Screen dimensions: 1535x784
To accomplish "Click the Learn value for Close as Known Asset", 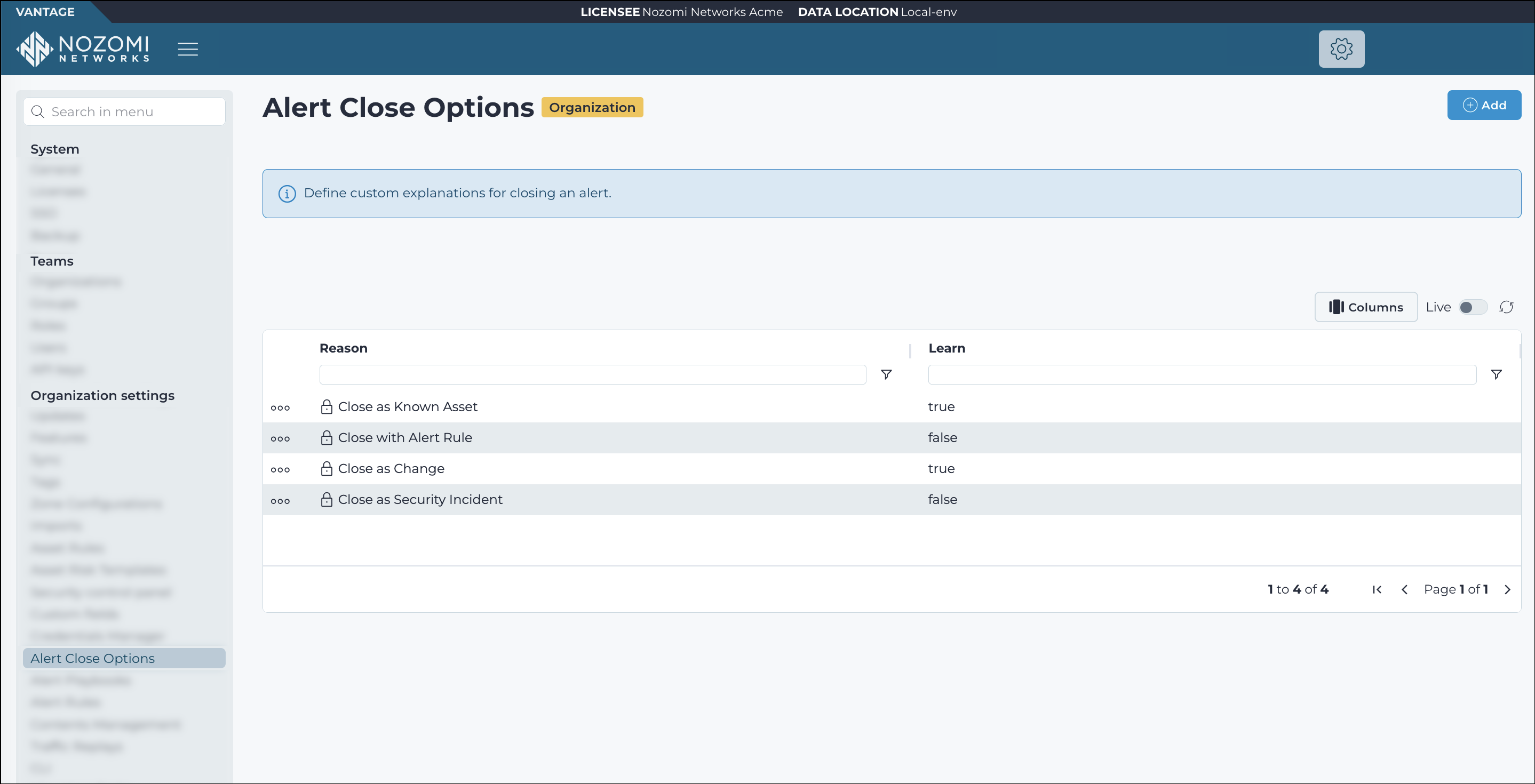I will point(941,407).
